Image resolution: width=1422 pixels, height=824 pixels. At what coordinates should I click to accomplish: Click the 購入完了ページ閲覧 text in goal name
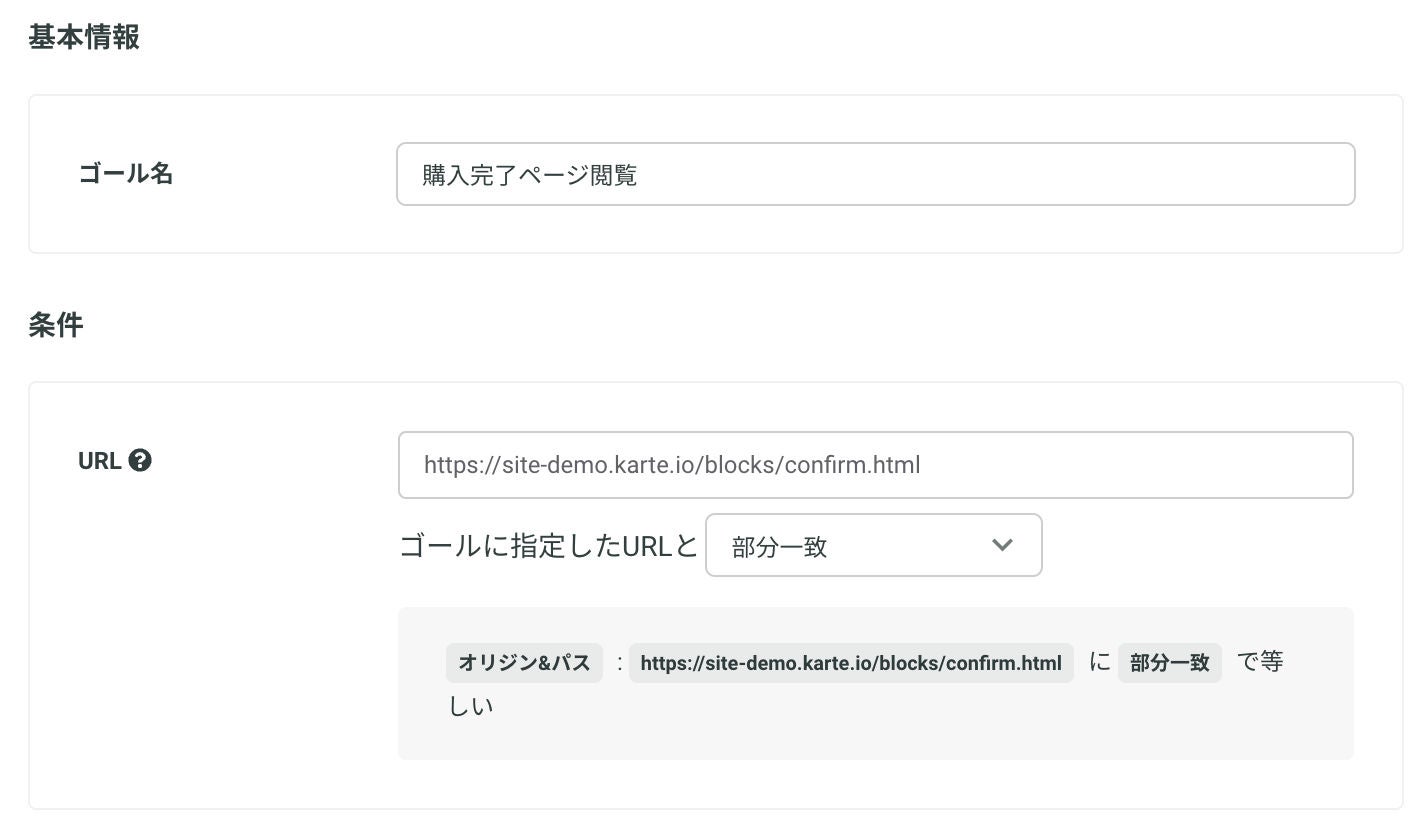[x=530, y=176]
